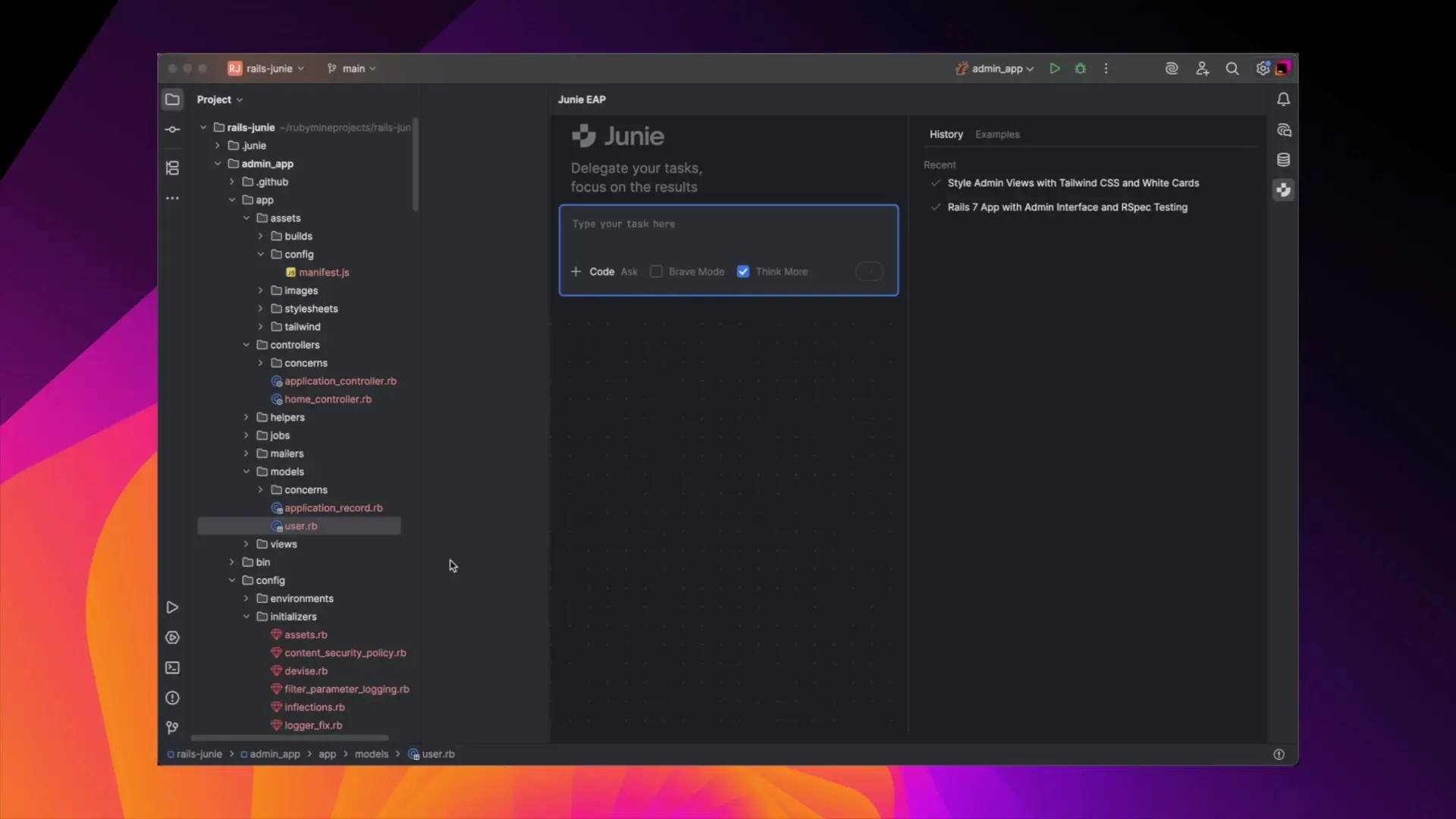1456x819 pixels.
Task: Open the Project tool window icon
Action: [x=172, y=99]
